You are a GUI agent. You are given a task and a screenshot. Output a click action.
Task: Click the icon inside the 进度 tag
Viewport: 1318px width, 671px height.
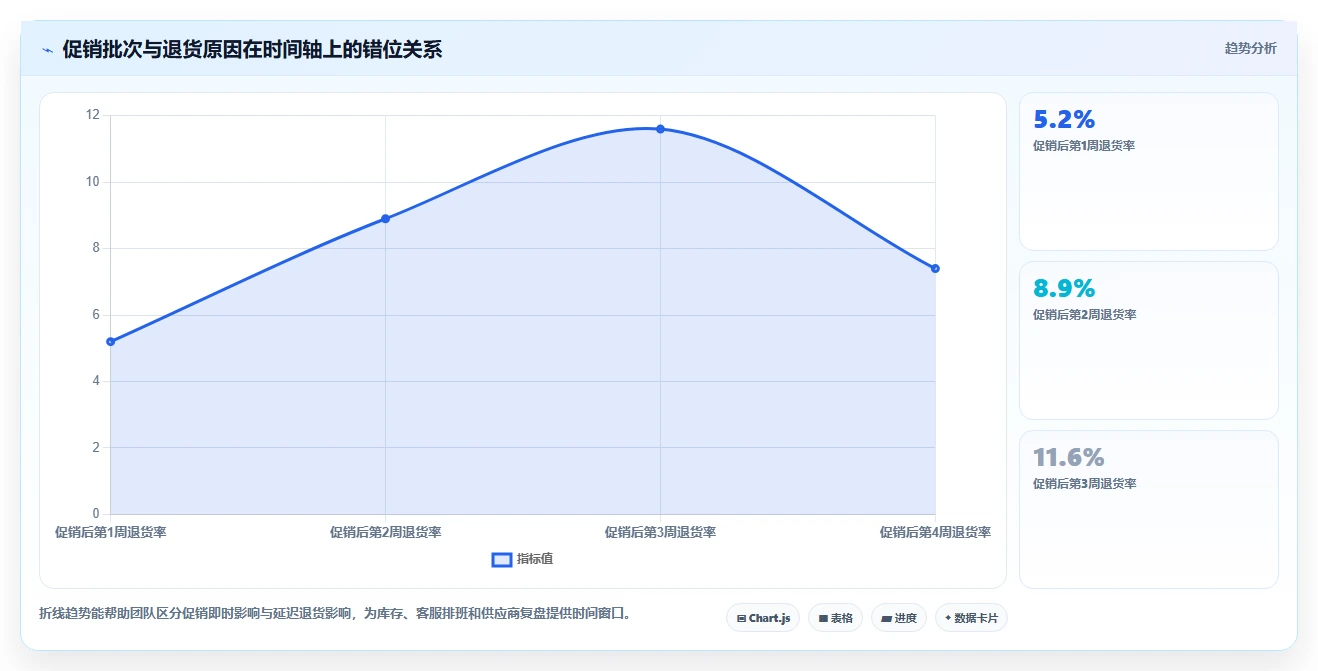coord(887,618)
